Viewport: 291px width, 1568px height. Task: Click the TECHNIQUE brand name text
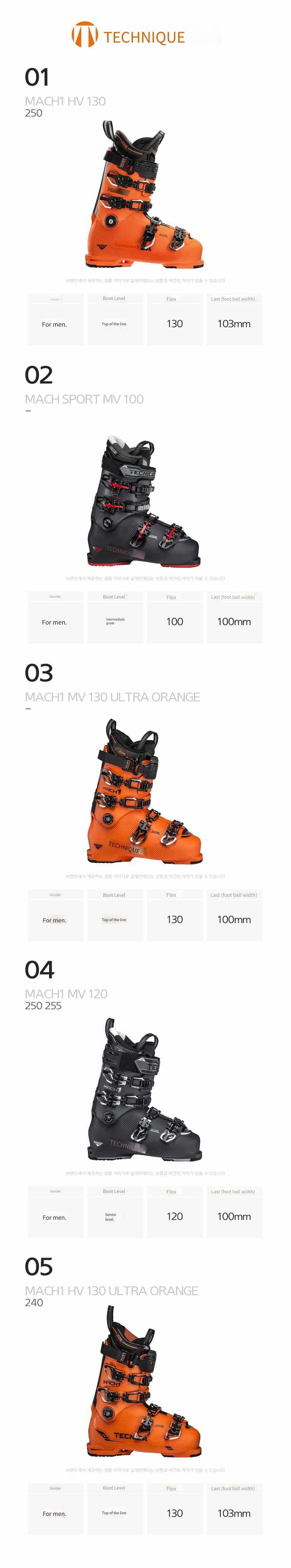click(144, 38)
